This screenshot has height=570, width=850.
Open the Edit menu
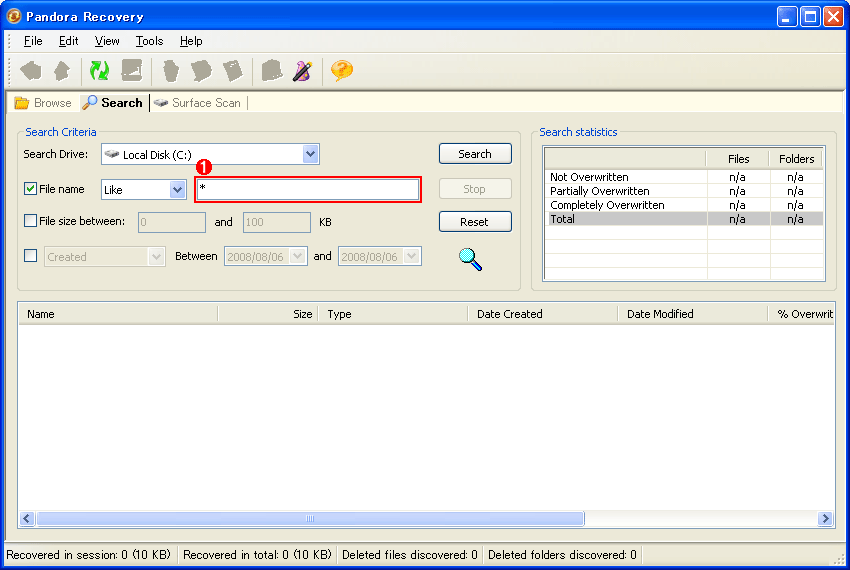(x=68, y=41)
